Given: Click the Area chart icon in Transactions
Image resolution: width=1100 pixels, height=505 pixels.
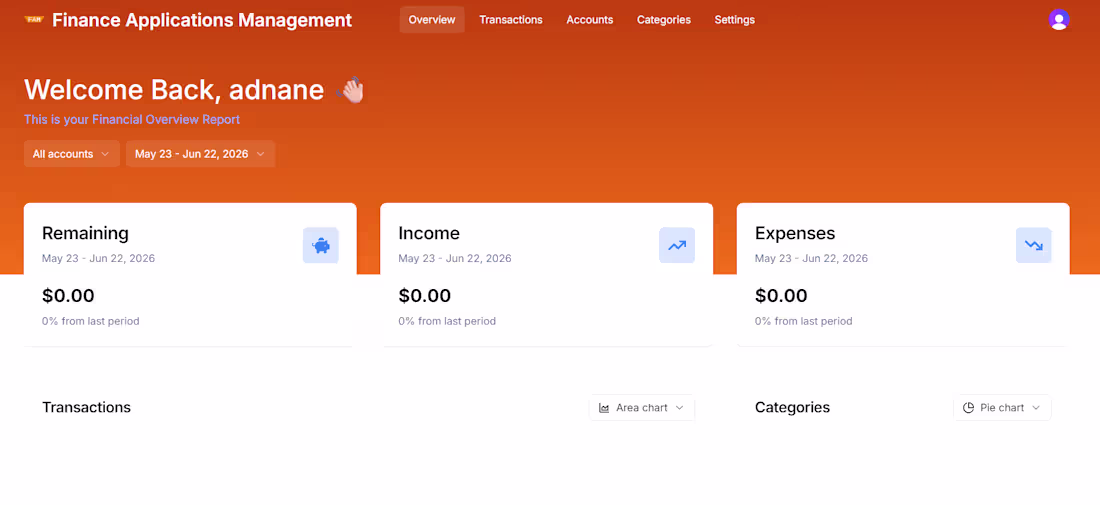Looking at the screenshot, I should pyautogui.click(x=604, y=408).
